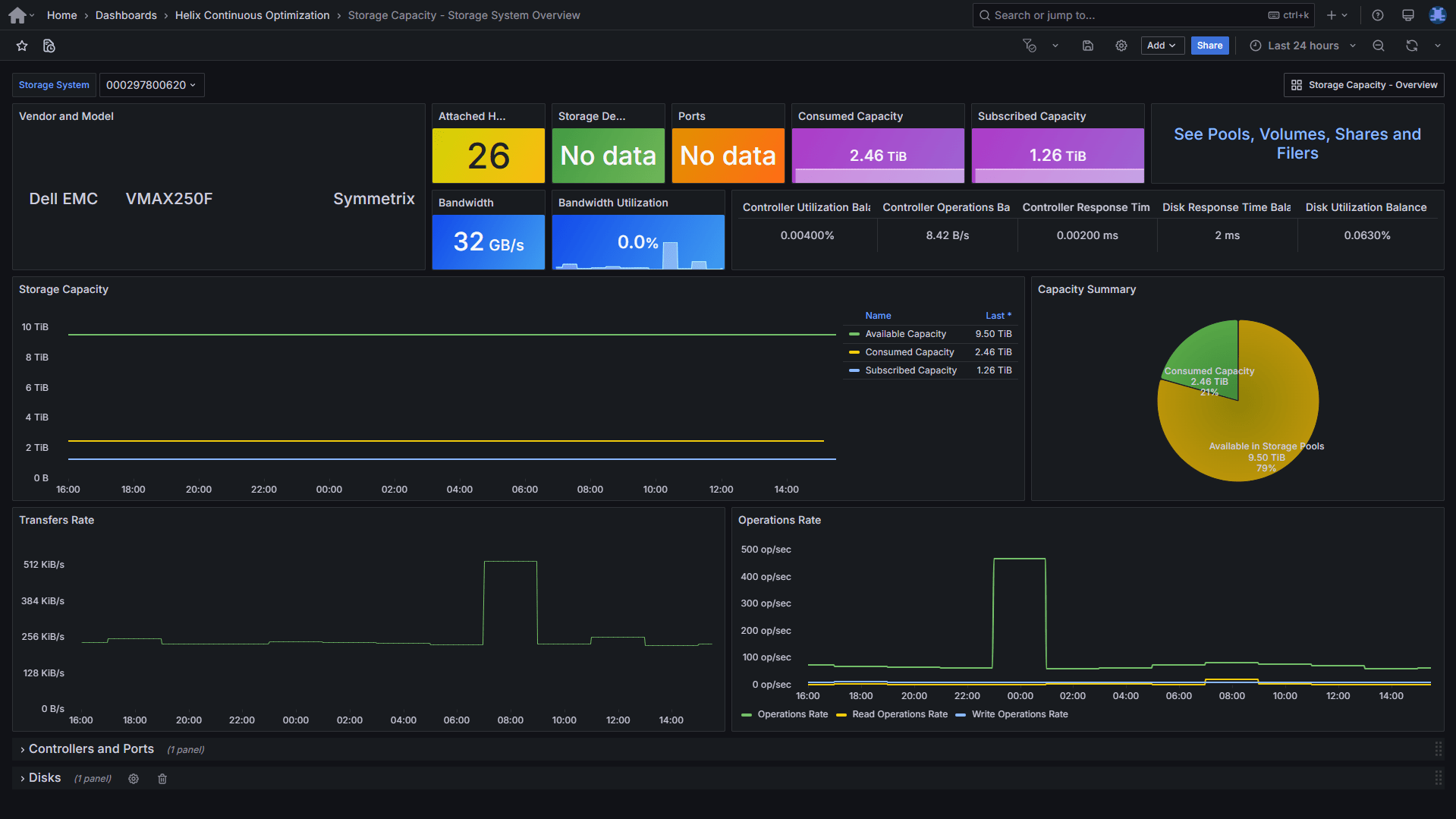This screenshot has height=819, width=1456.
Task: Expand the Controllers and Ports row
Action: [x=91, y=749]
